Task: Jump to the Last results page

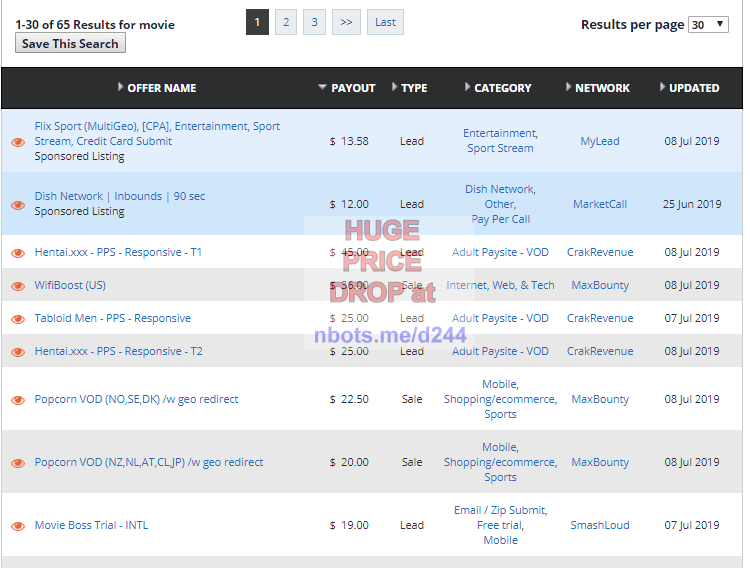Action: [x=386, y=22]
